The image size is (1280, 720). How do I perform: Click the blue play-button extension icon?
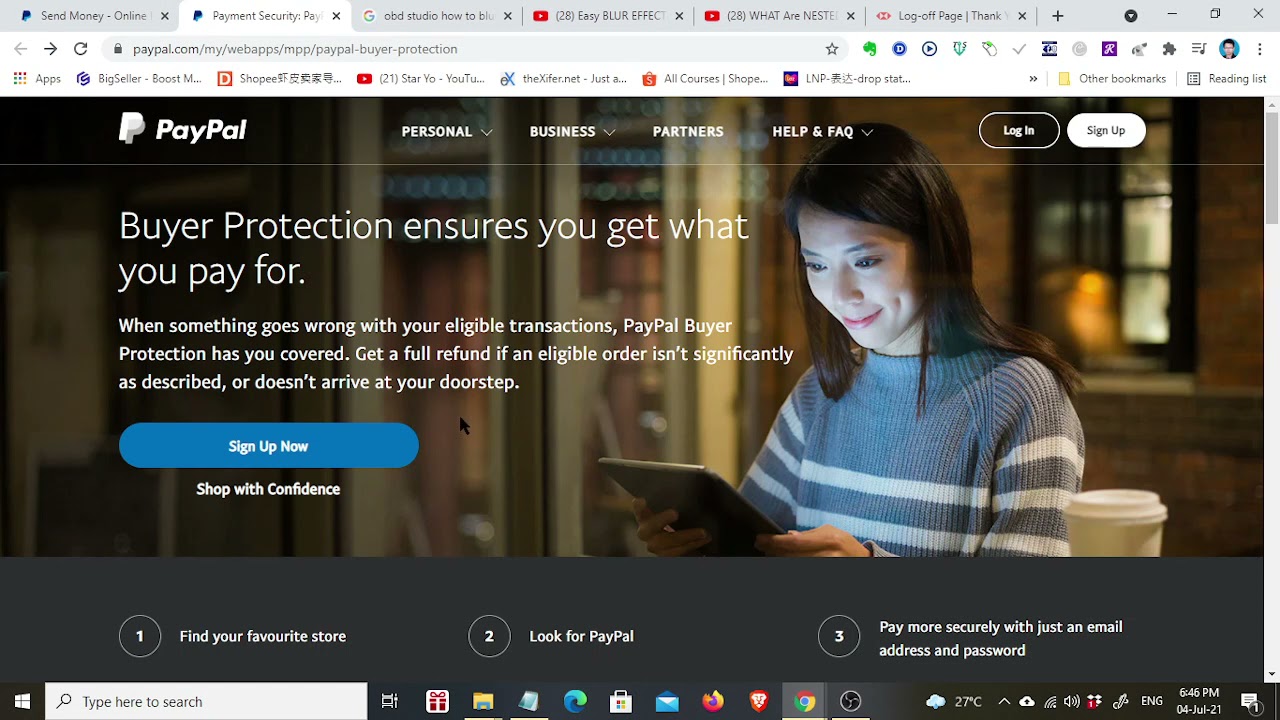[930, 48]
